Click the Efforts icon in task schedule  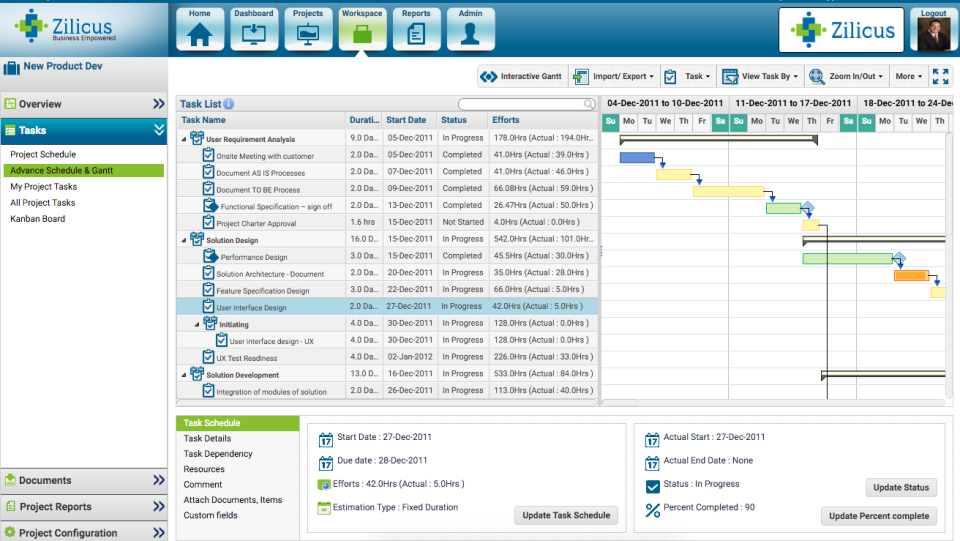tap(324, 485)
